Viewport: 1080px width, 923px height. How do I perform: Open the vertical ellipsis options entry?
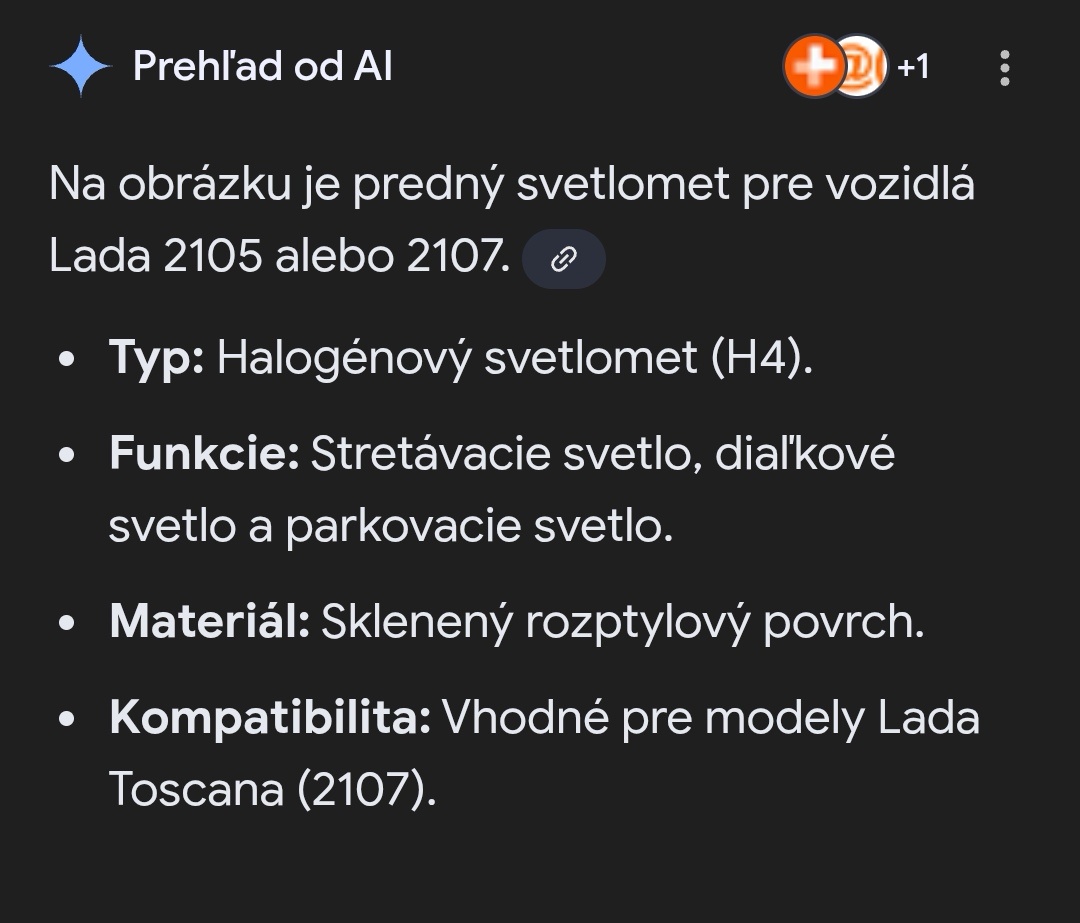click(x=1003, y=66)
